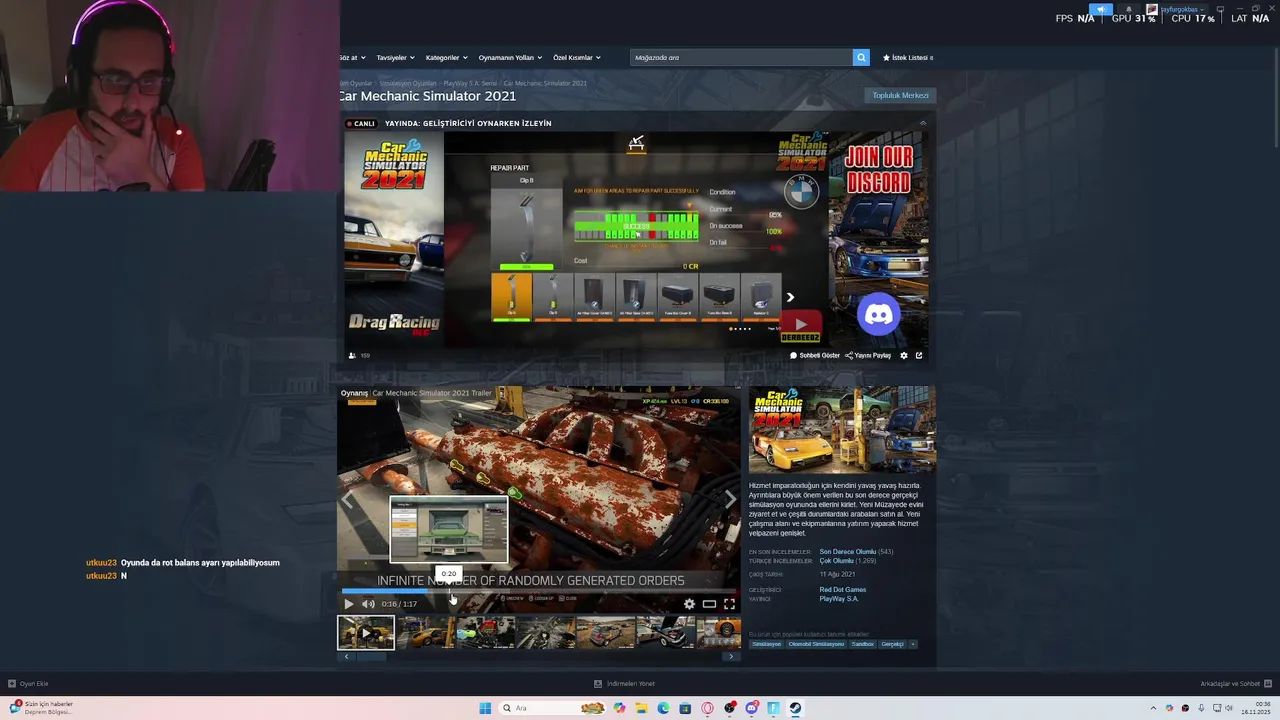Open İndirmeleri Yönet downloads manager
Screen dimensions: 1280x720
624,684
